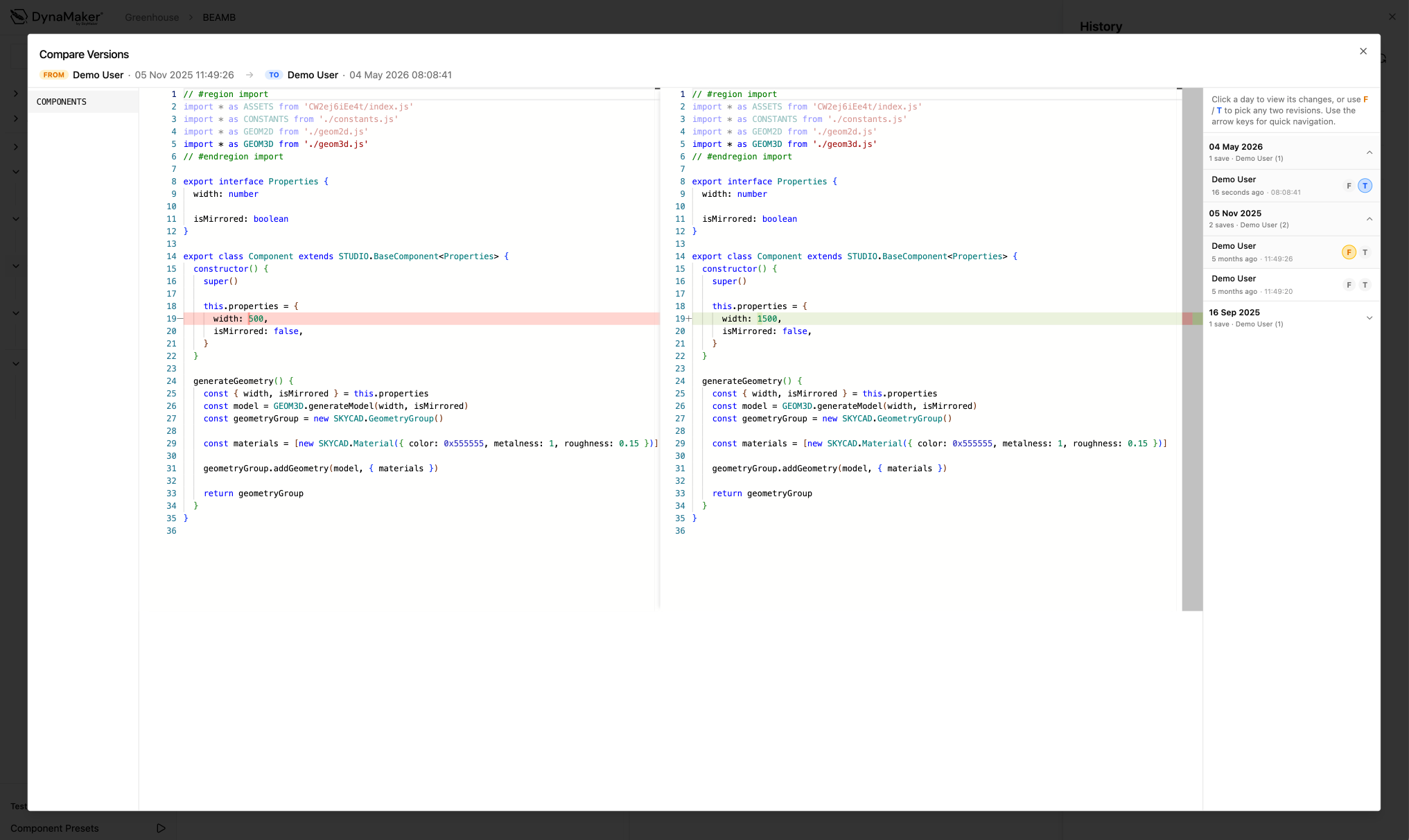Click BEAMB breadcrumb in background window

(x=219, y=17)
